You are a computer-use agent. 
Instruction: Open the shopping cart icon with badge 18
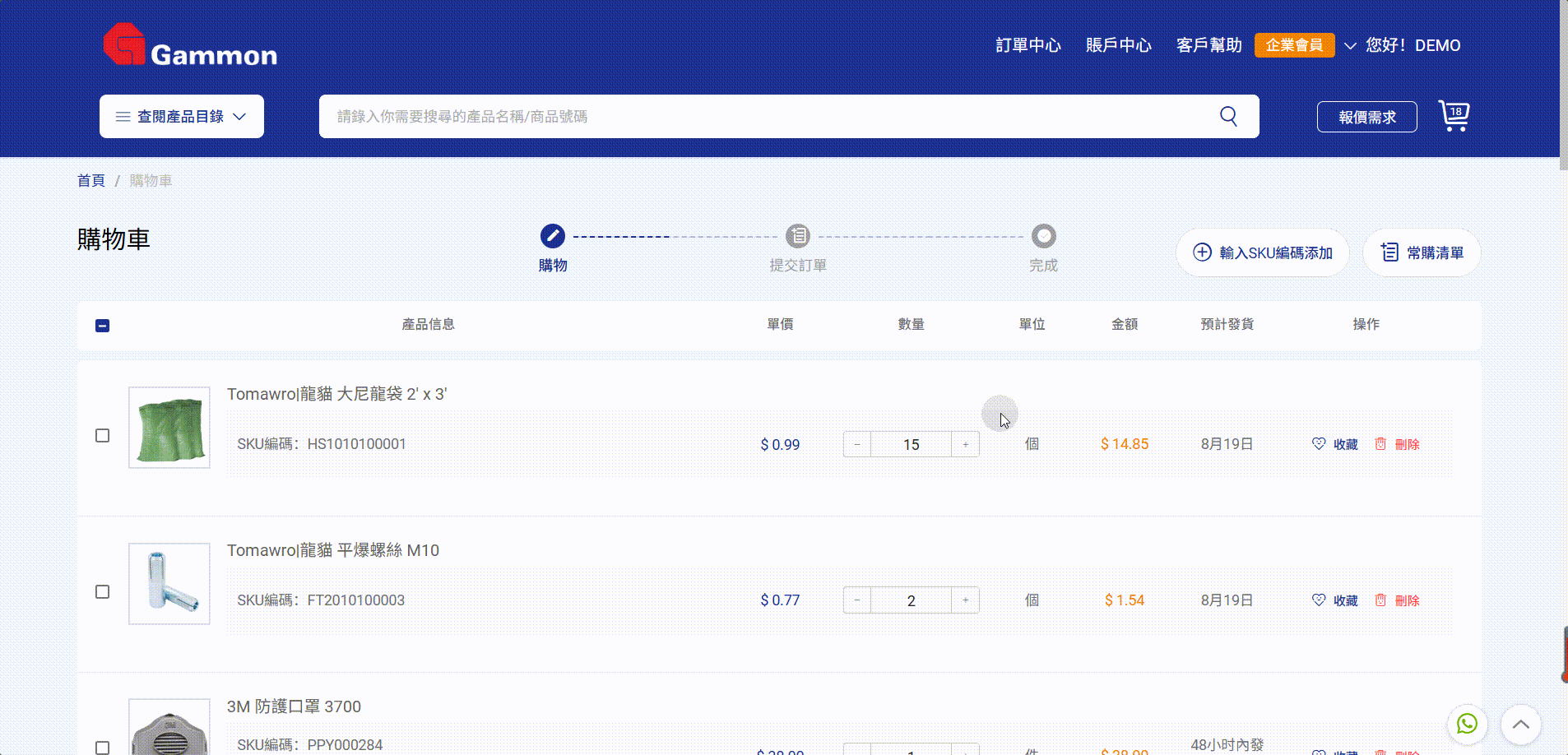pos(1454,116)
